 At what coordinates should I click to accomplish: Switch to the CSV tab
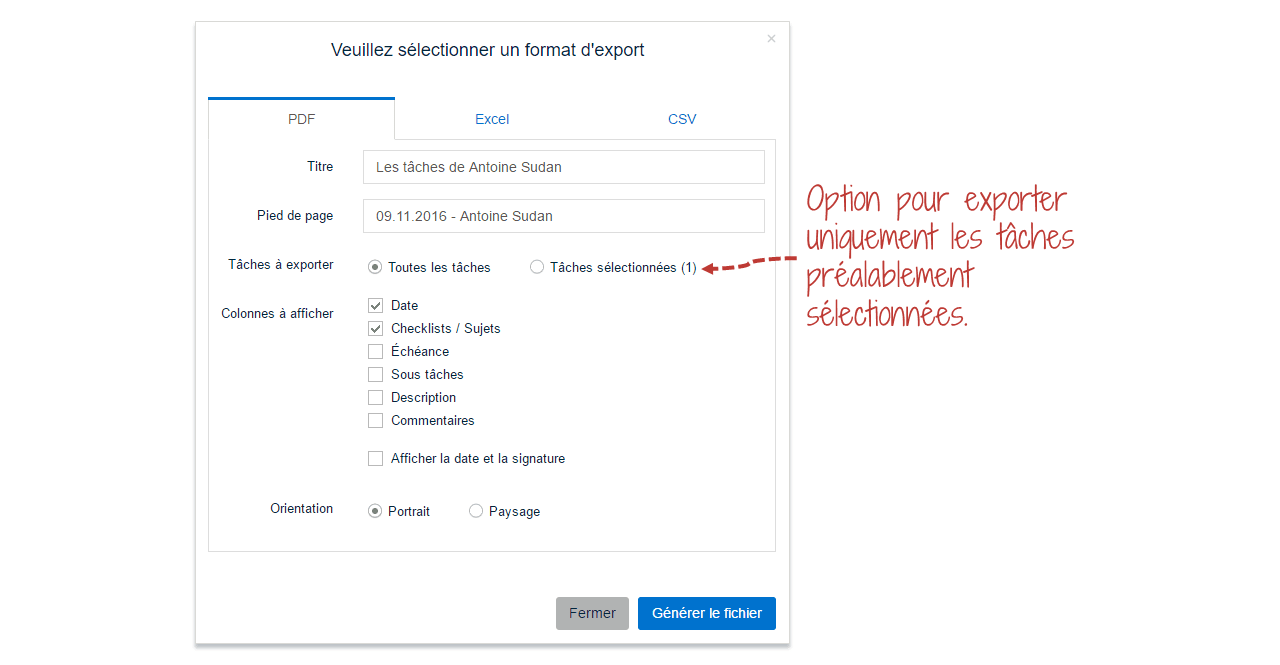(x=682, y=119)
